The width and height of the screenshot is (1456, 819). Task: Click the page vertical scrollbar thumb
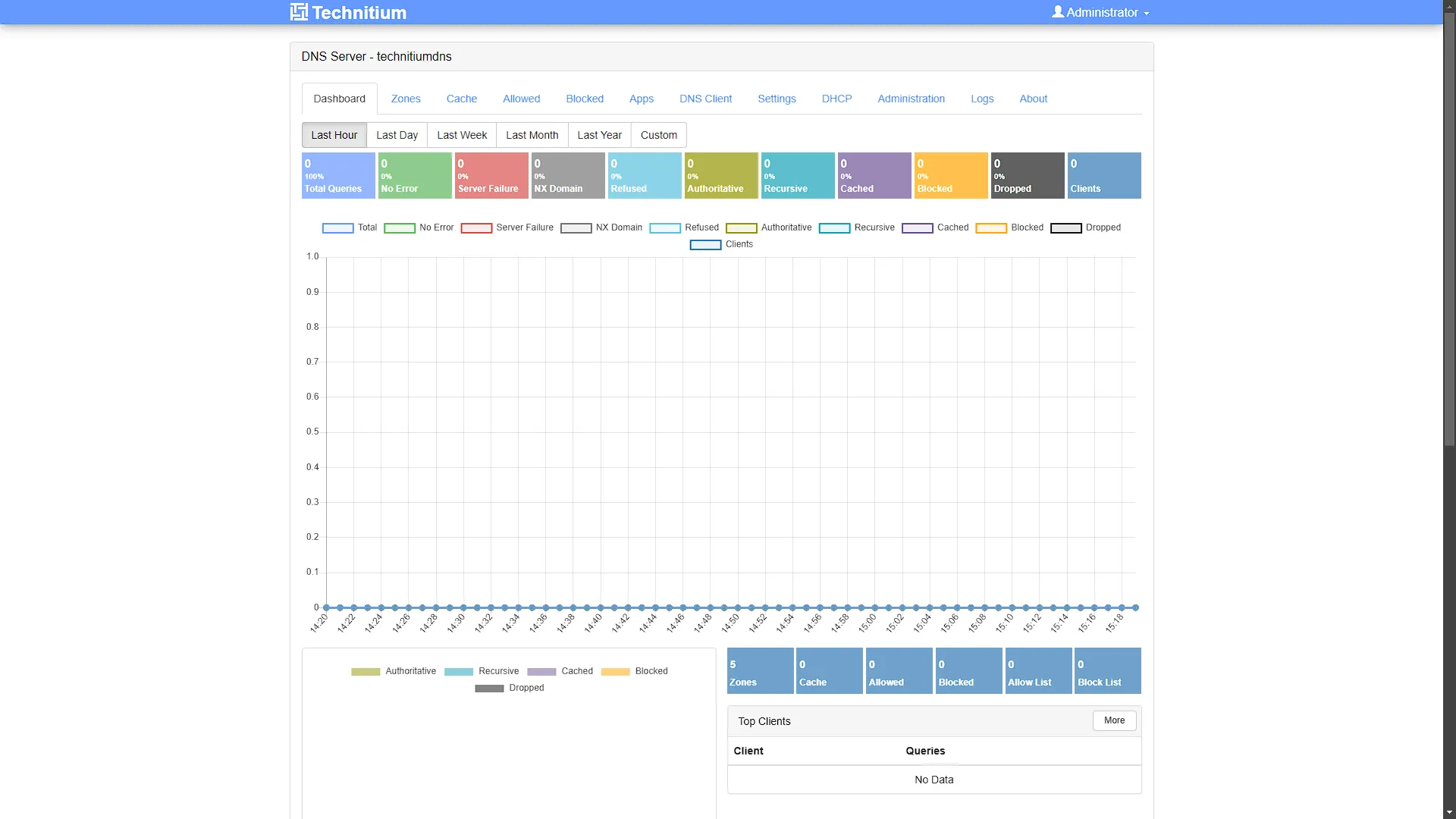(1449, 227)
